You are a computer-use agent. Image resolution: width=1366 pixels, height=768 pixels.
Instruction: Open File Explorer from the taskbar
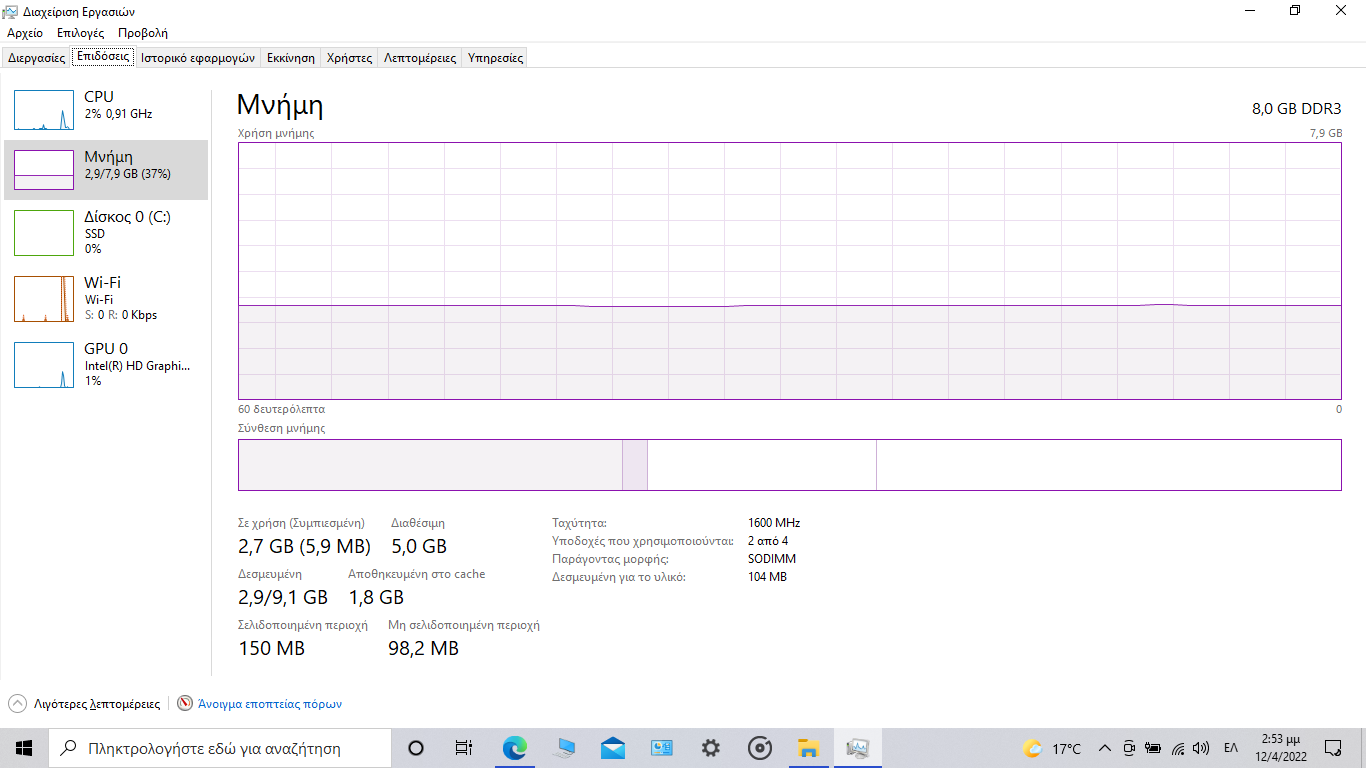pyautogui.click(x=808, y=748)
